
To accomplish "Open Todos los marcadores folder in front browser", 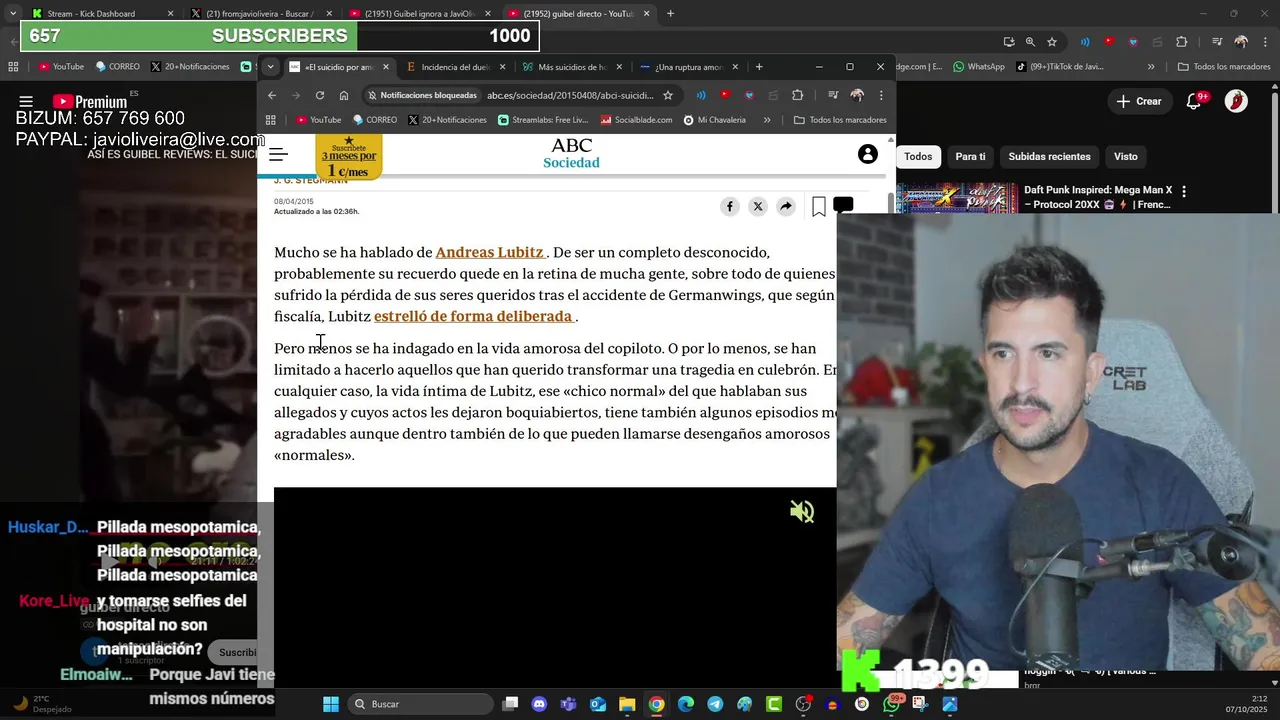I will (x=840, y=120).
